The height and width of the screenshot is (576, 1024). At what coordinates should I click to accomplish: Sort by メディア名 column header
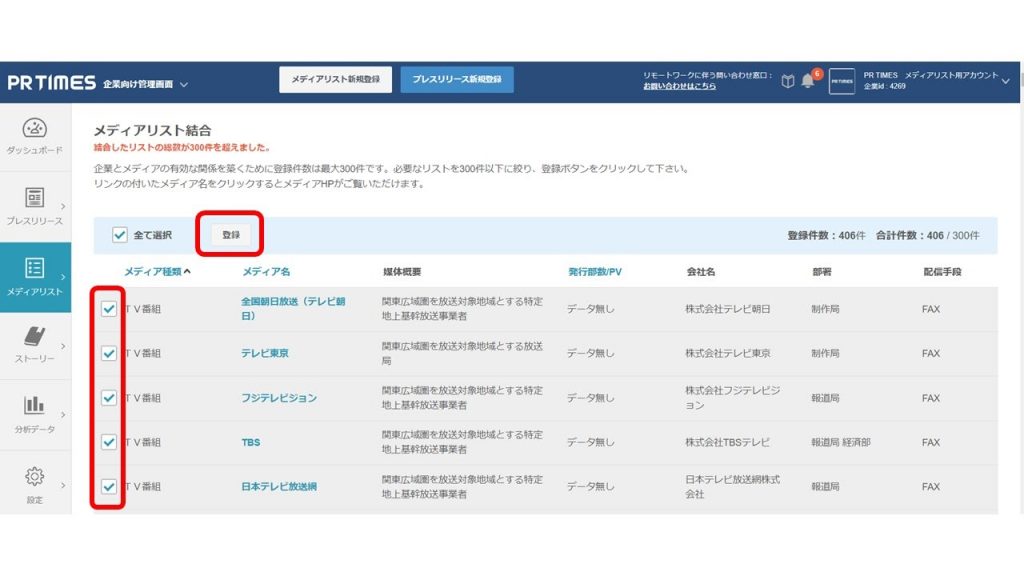coord(266,272)
